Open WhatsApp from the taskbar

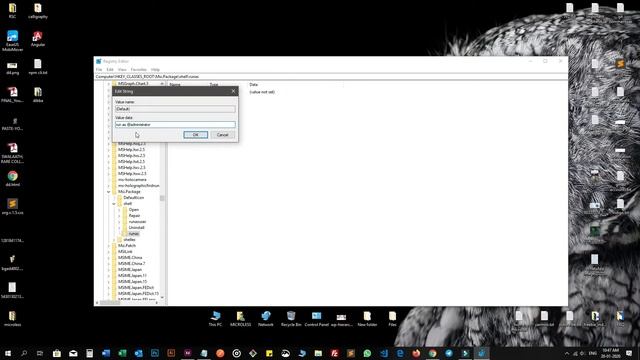click(x=367, y=353)
